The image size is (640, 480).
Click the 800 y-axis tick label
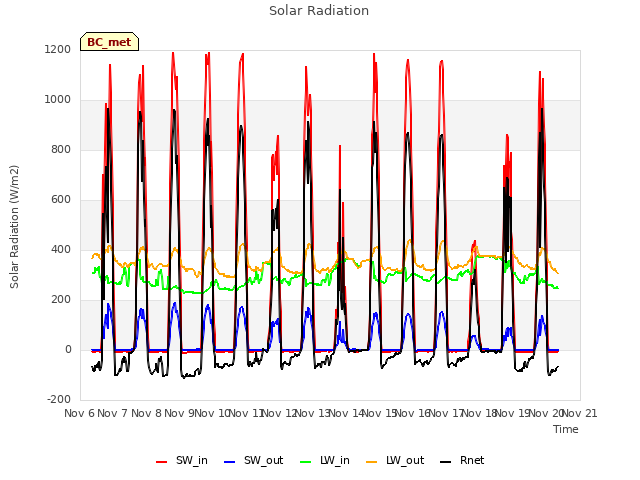pyautogui.click(x=61, y=149)
